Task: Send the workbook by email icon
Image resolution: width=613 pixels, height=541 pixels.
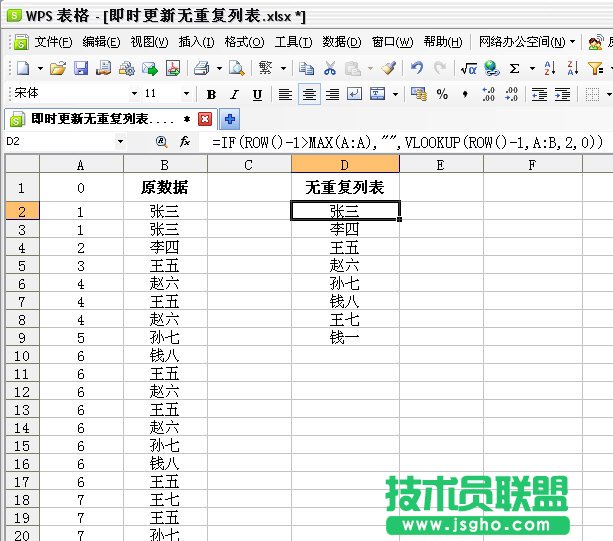Action: point(150,69)
